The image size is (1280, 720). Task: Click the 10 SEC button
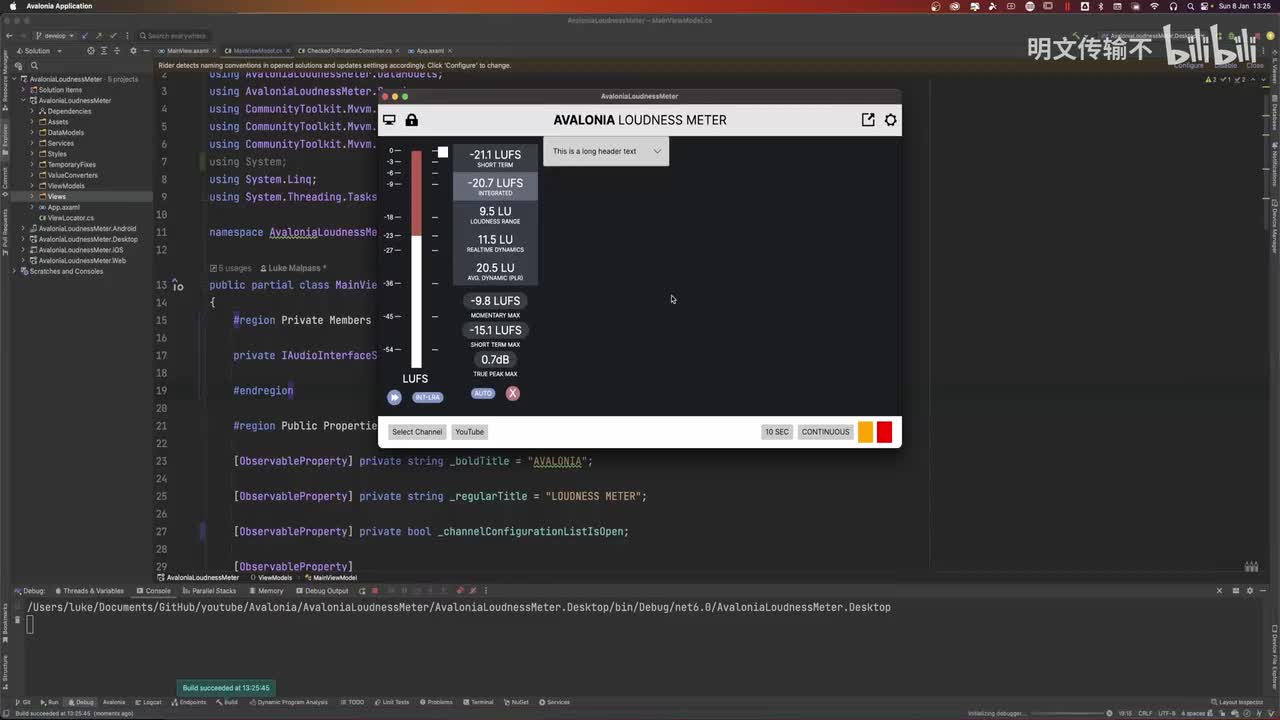click(777, 432)
